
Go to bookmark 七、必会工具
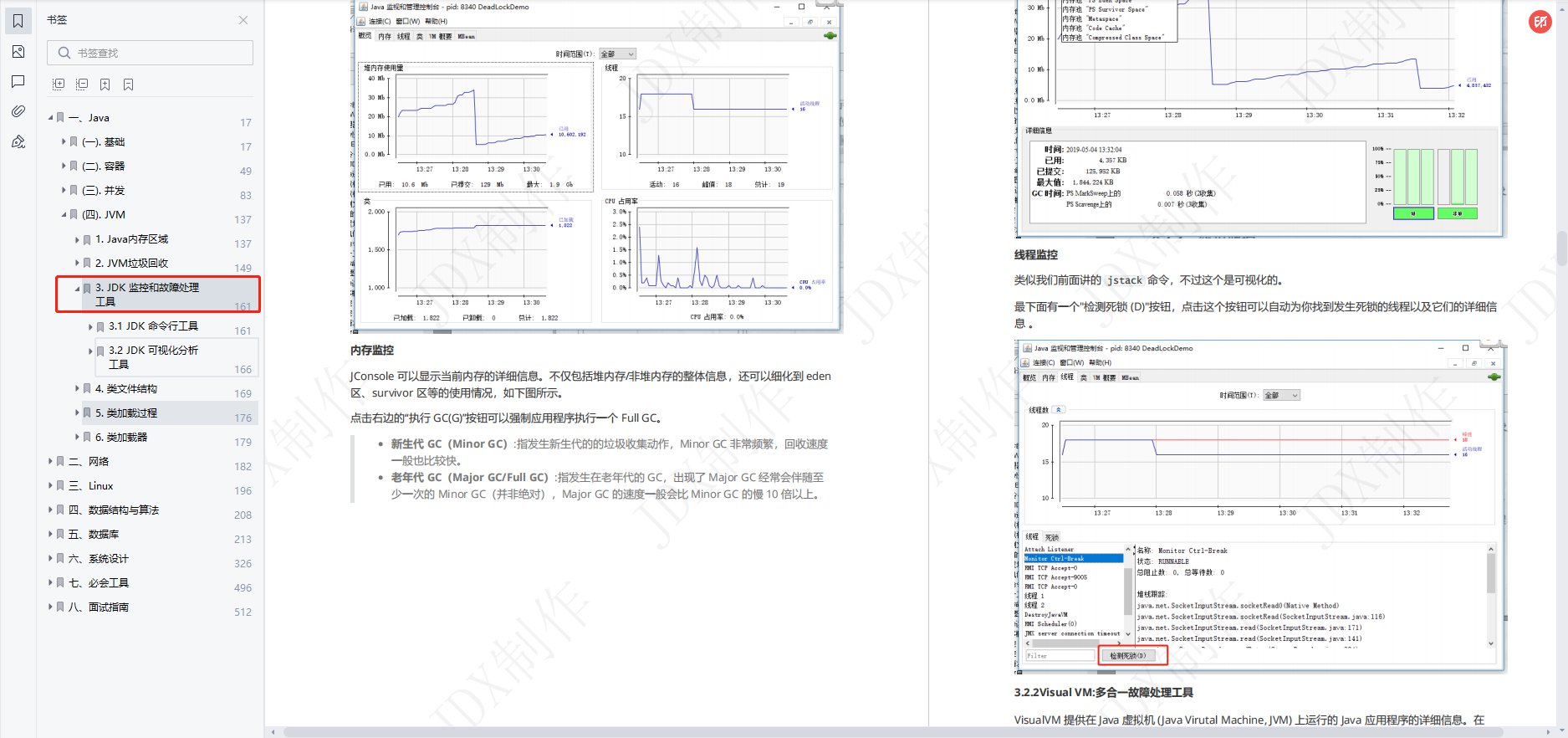[99, 583]
